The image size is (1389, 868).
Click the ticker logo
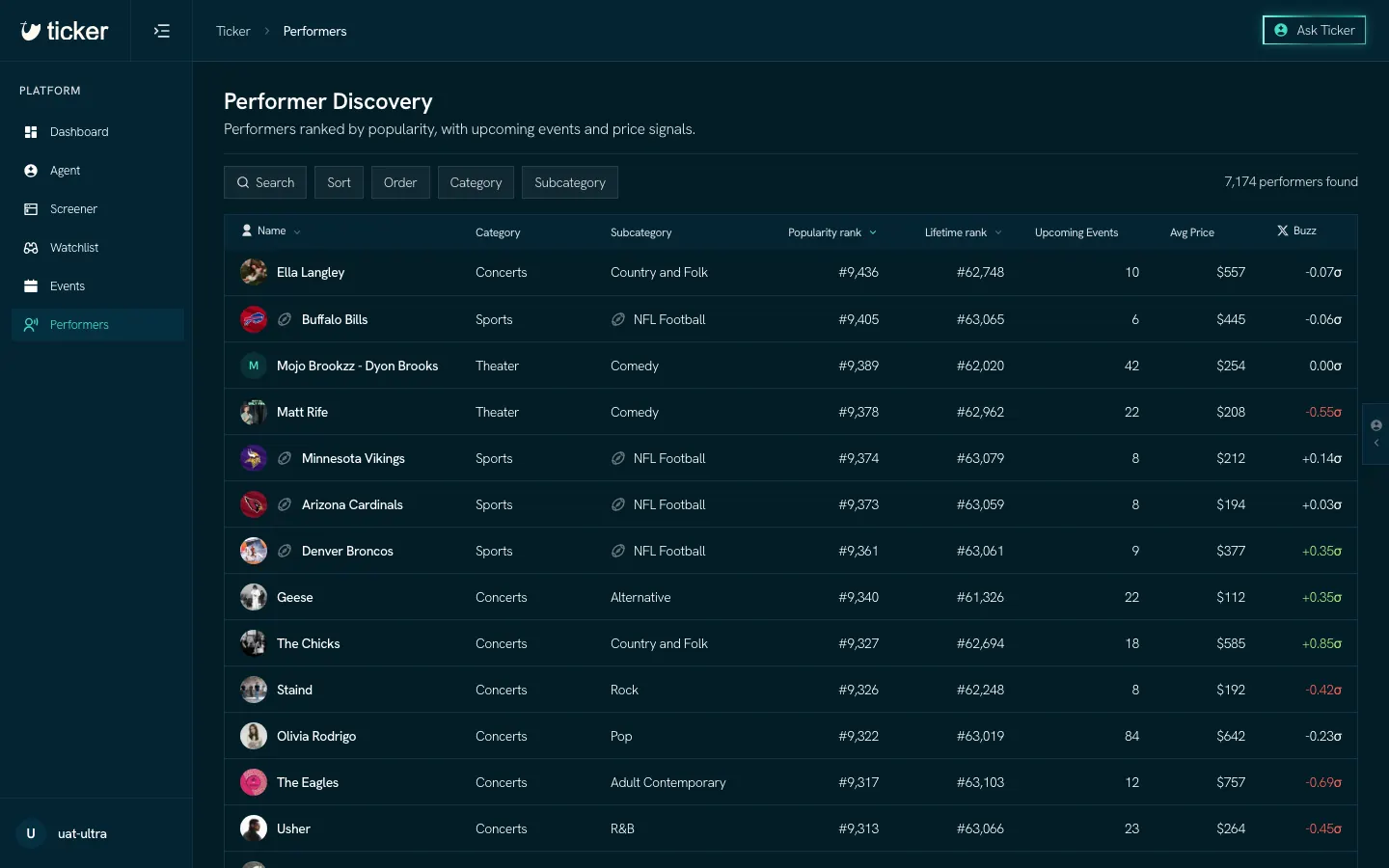click(65, 31)
